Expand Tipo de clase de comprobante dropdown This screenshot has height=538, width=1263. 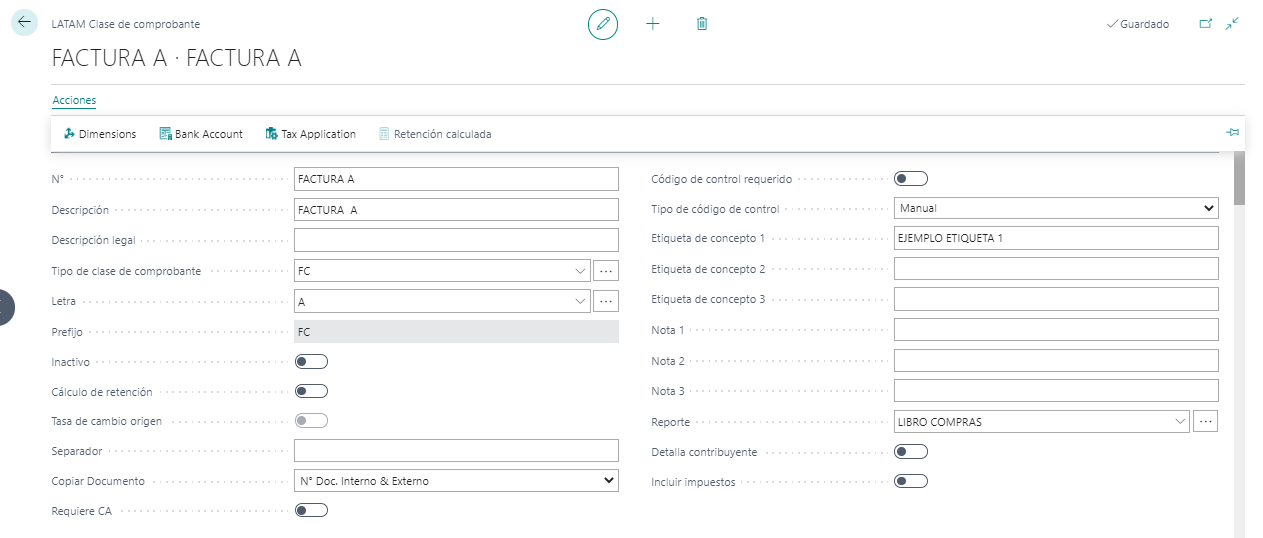click(x=581, y=271)
